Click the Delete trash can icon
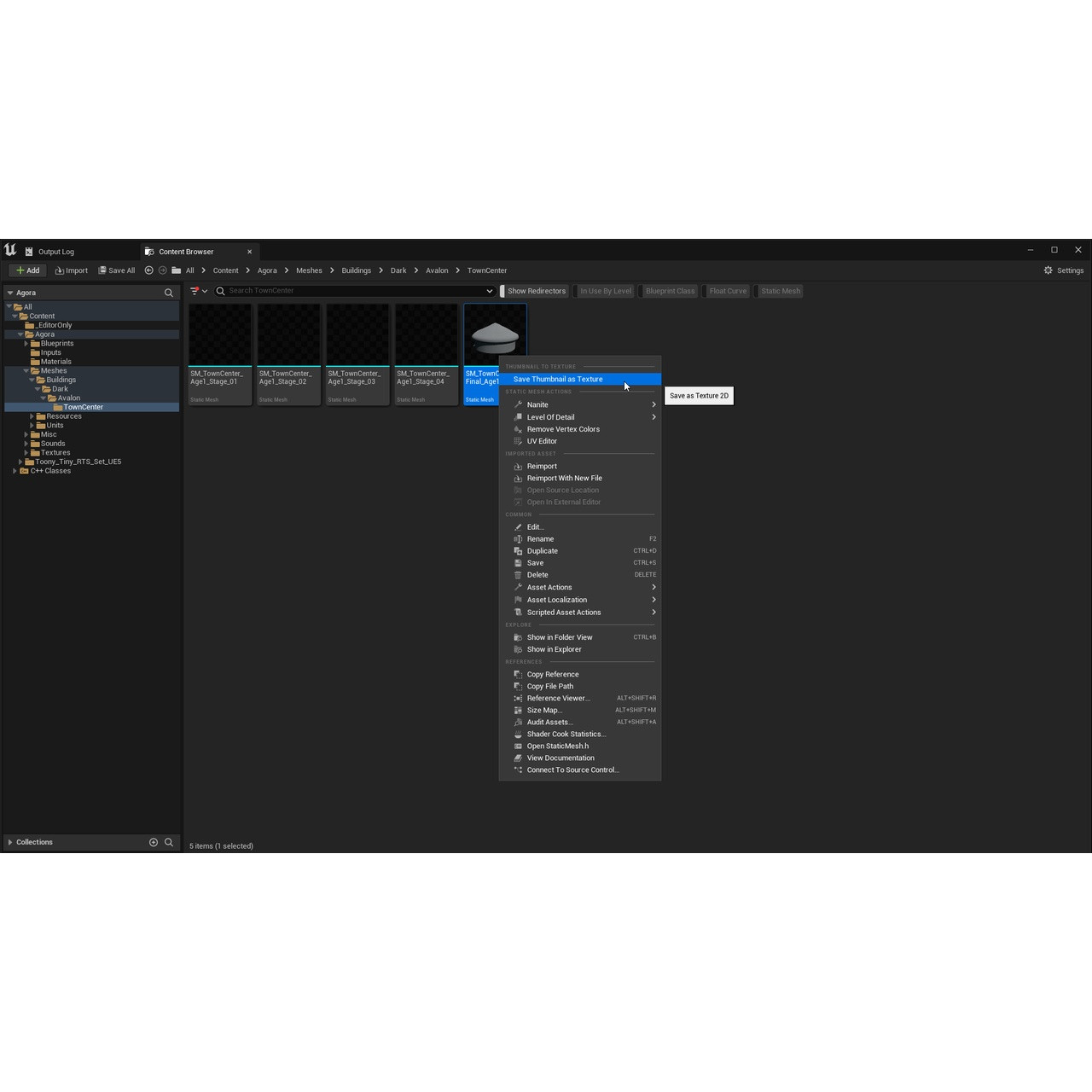Screen dimensions: 1092x1092 tap(518, 575)
